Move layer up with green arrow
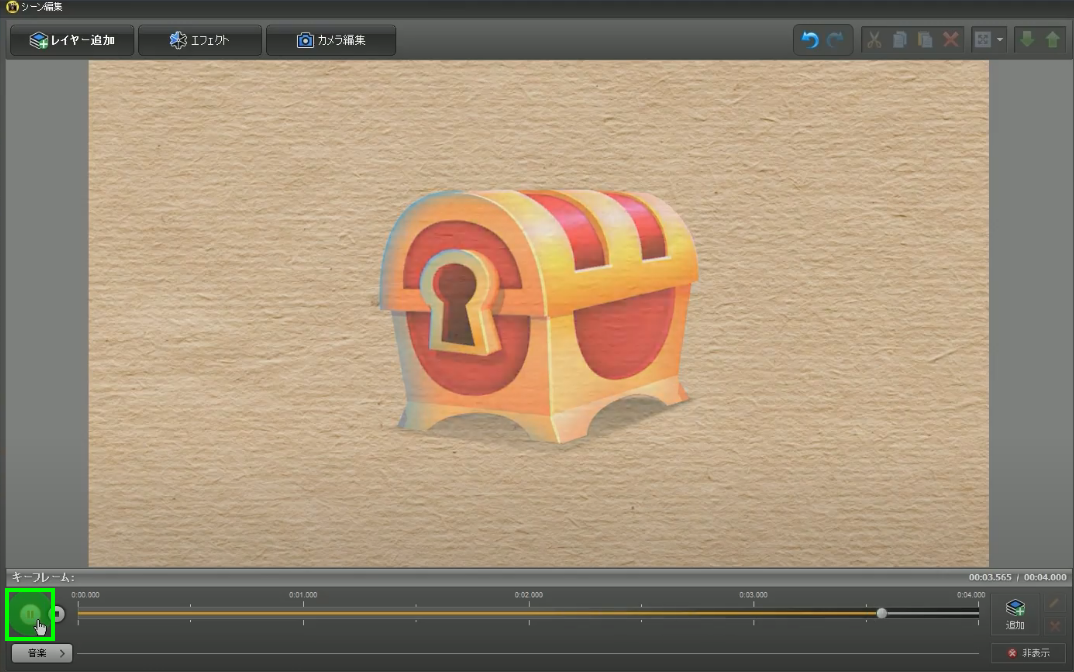 (1052, 41)
